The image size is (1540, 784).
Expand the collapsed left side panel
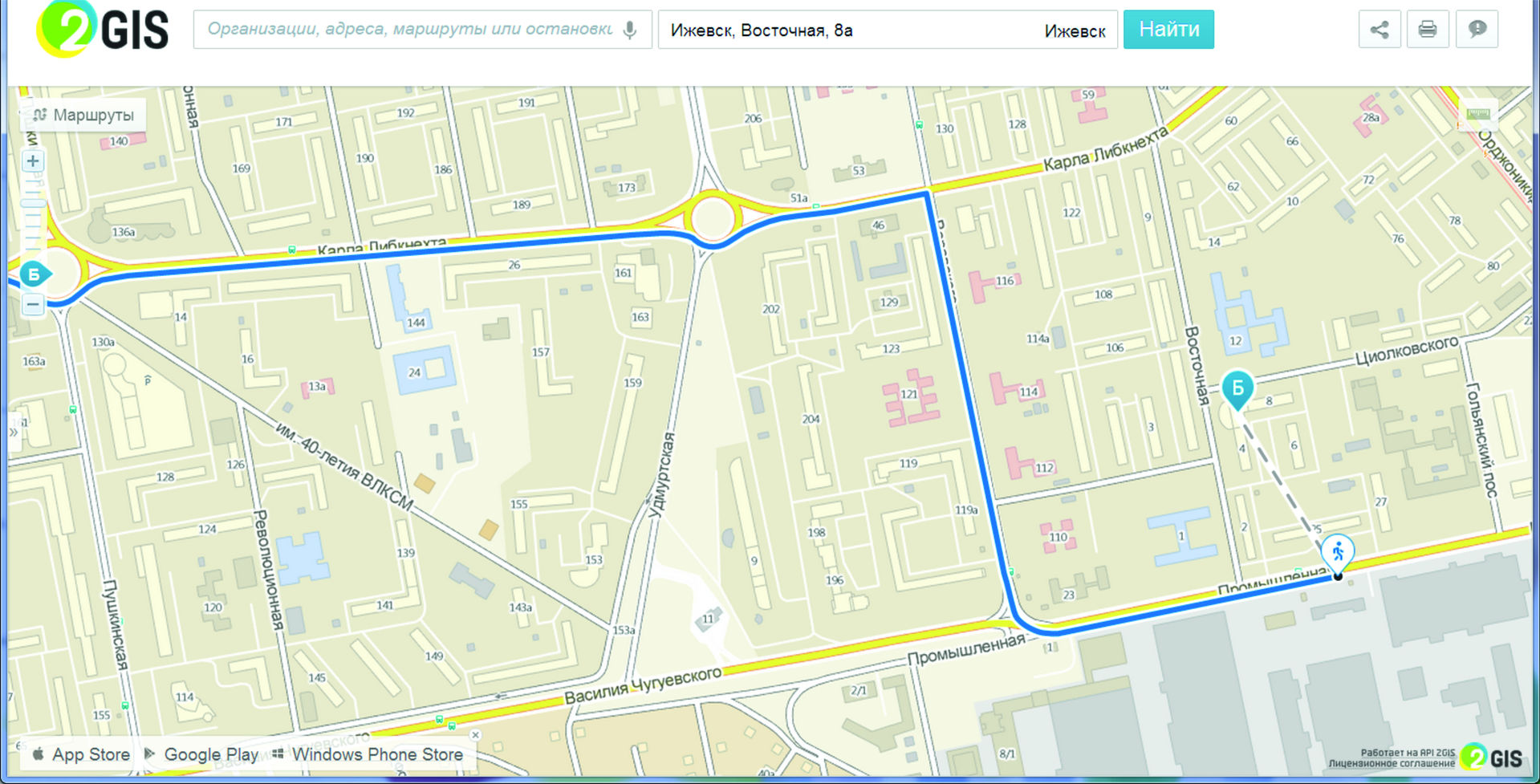(14, 432)
